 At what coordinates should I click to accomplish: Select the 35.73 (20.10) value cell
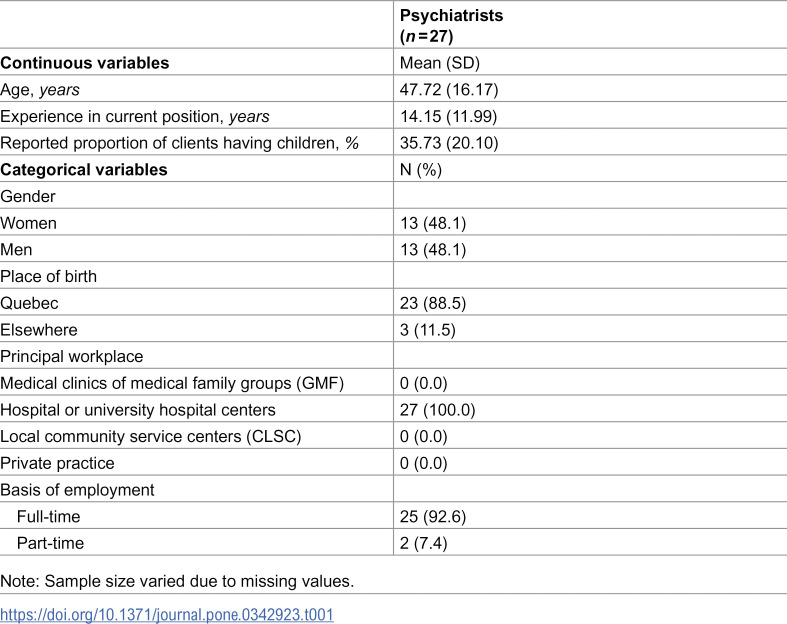[449, 143]
